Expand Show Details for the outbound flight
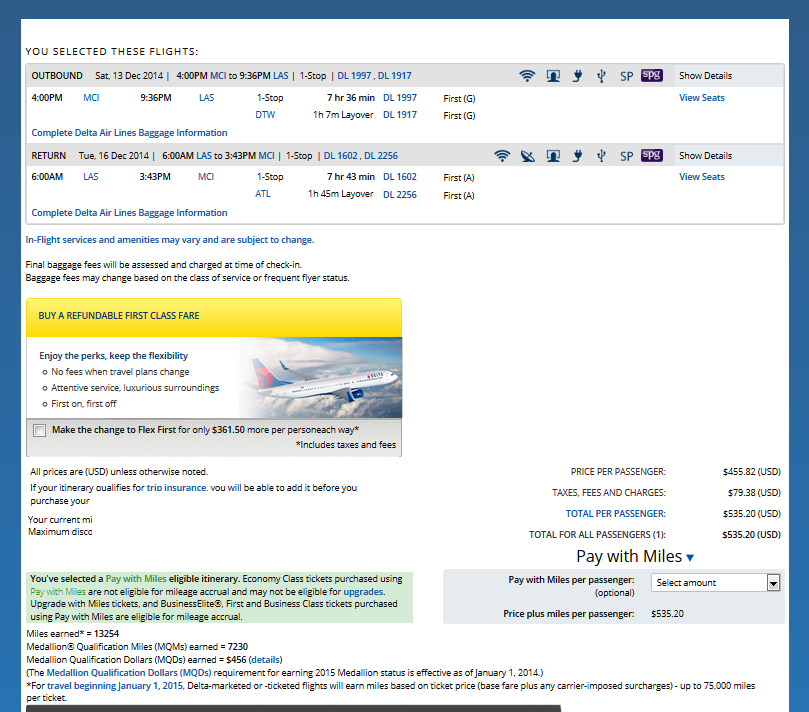This screenshot has height=712, width=809. [x=705, y=76]
